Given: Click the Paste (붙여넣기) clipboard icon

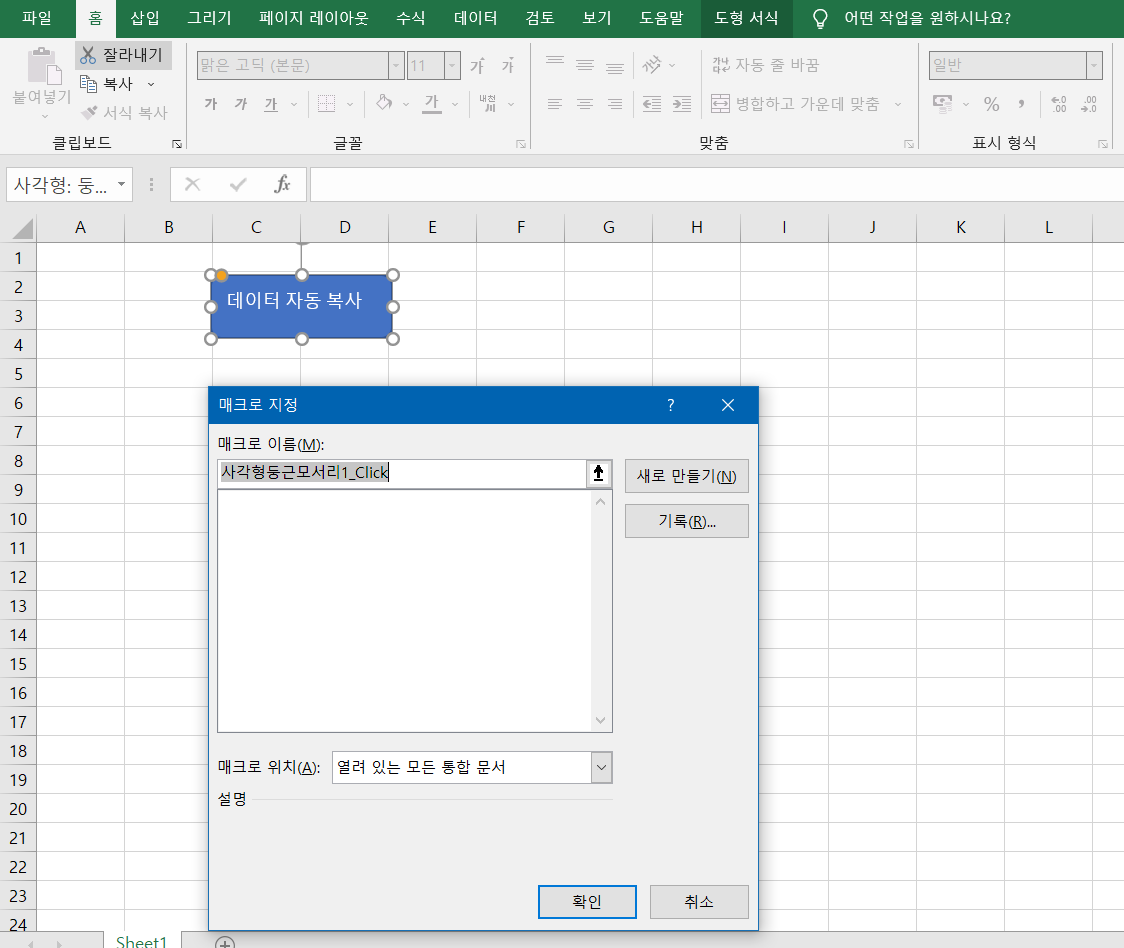Looking at the screenshot, I should (x=42, y=68).
